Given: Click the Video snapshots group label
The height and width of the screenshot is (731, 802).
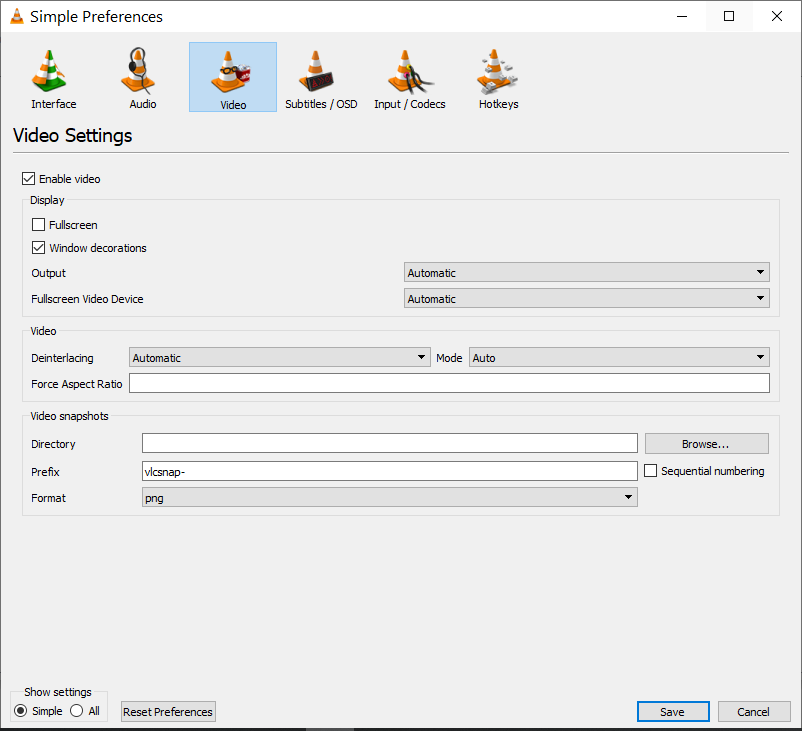Looking at the screenshot, I should pos(70,416).
